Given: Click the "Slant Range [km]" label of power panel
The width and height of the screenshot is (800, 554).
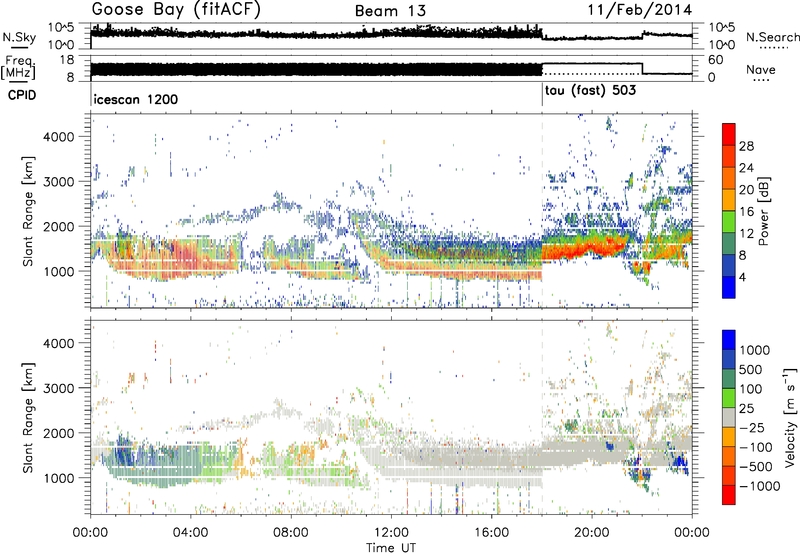Looking at the screenshot, I should [x=28, y=211].
